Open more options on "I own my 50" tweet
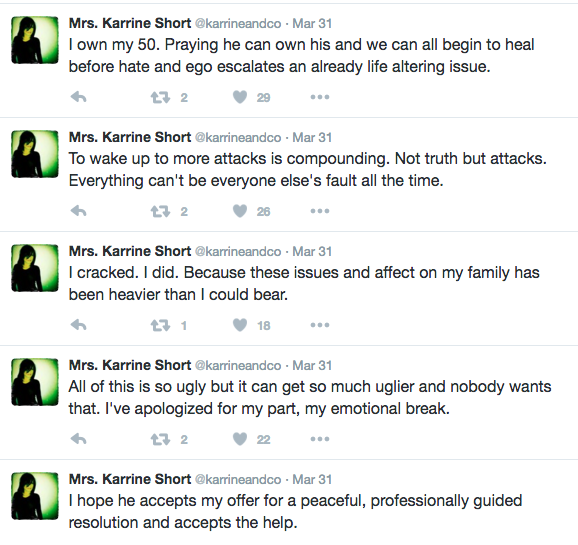 320,97
